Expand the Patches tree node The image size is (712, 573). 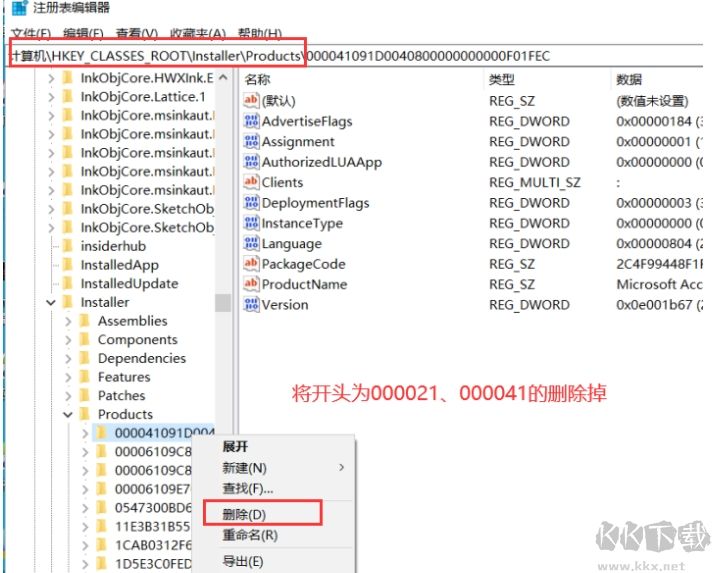point(68,395)
